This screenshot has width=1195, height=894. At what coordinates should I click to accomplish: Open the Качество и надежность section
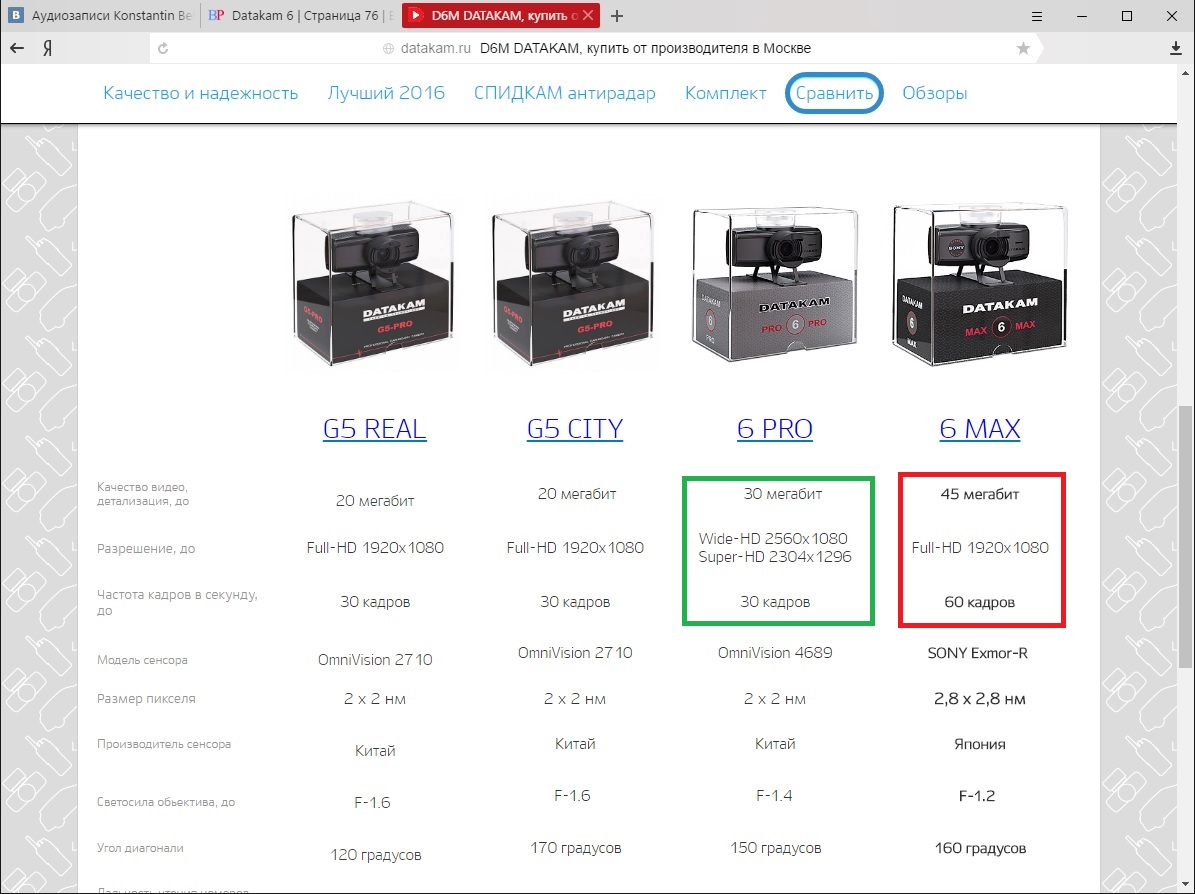coord(200,93)
